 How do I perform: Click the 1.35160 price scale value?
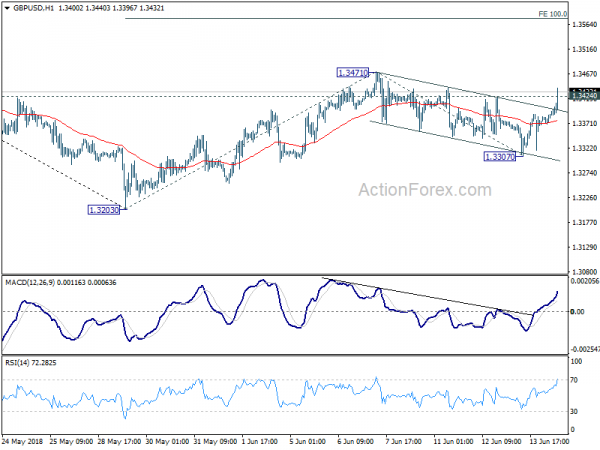tap(584, 49)
